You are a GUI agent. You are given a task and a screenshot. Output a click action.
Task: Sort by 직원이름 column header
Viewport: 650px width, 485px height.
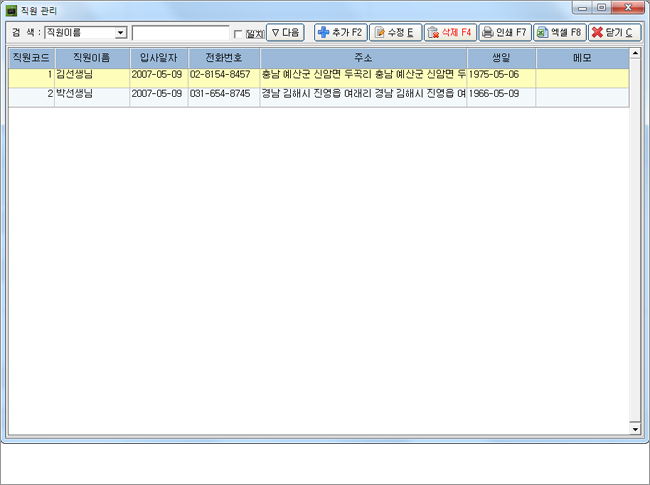pyautogui.click(x=92, y=58)
